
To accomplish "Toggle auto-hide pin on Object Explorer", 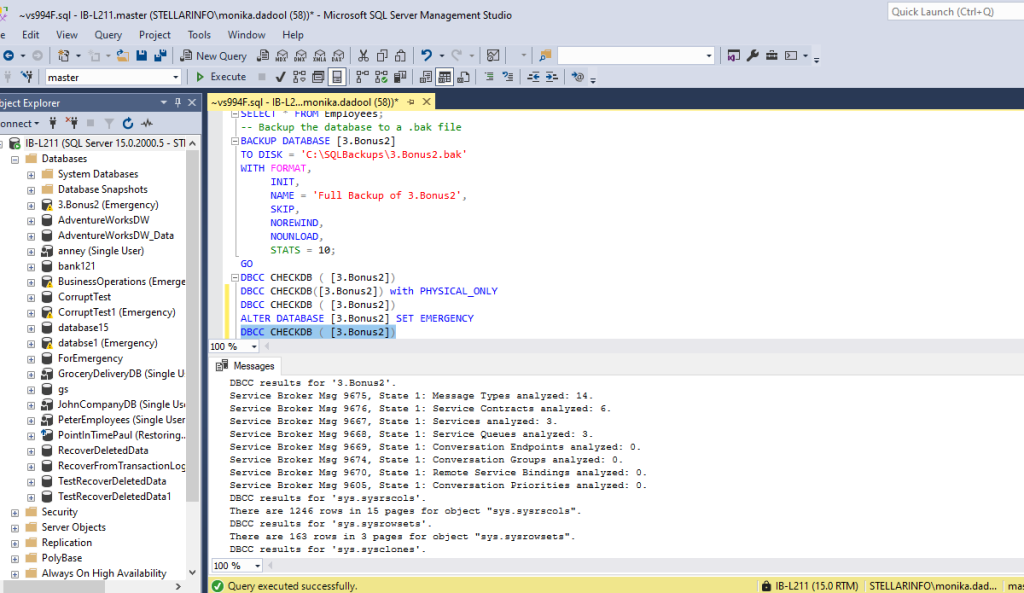I will pos(178,102).
